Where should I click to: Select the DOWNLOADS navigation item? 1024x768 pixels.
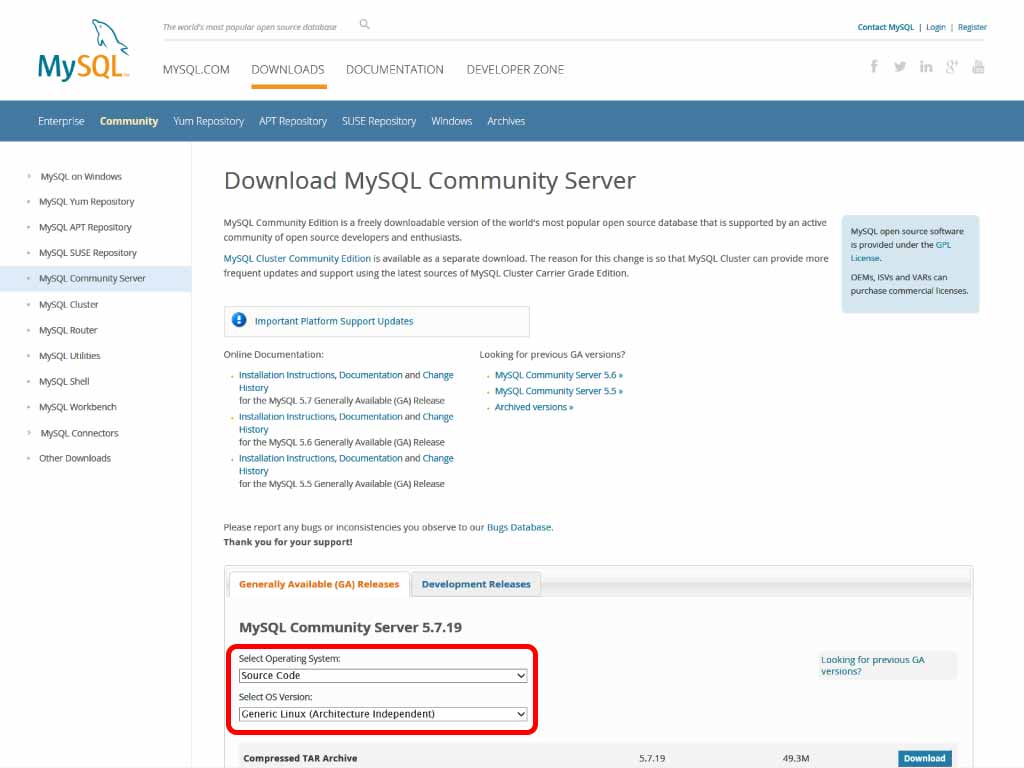pyautogui.click(x=288, y=69)
